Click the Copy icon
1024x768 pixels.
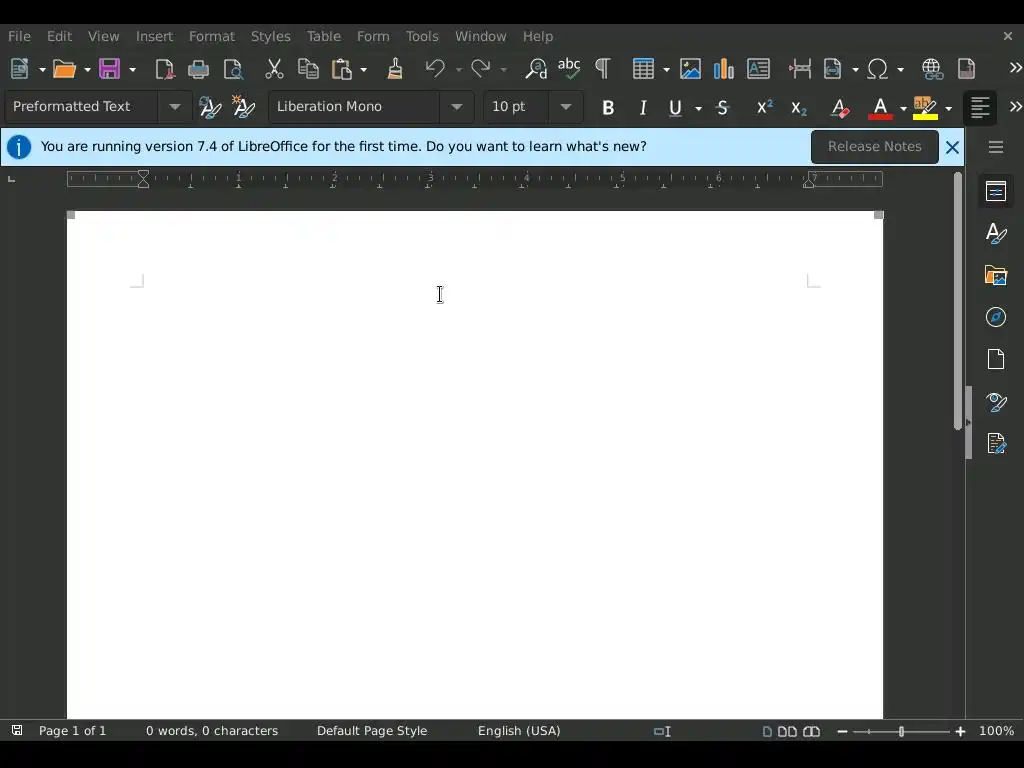pyautogui.click(x=308, y=69)
